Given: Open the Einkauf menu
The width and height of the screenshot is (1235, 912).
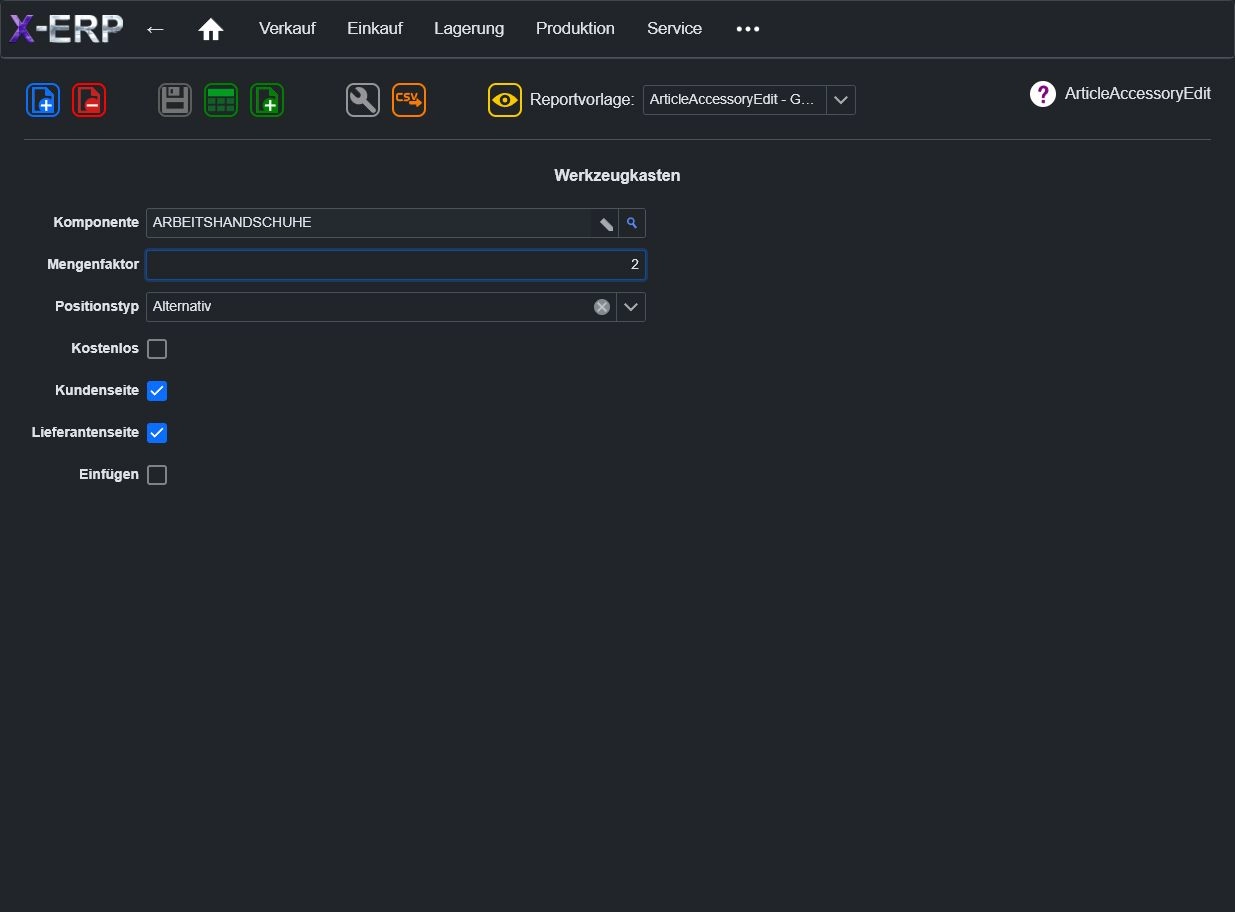Looking at the screenshot, I should click(x=375, y=29).
